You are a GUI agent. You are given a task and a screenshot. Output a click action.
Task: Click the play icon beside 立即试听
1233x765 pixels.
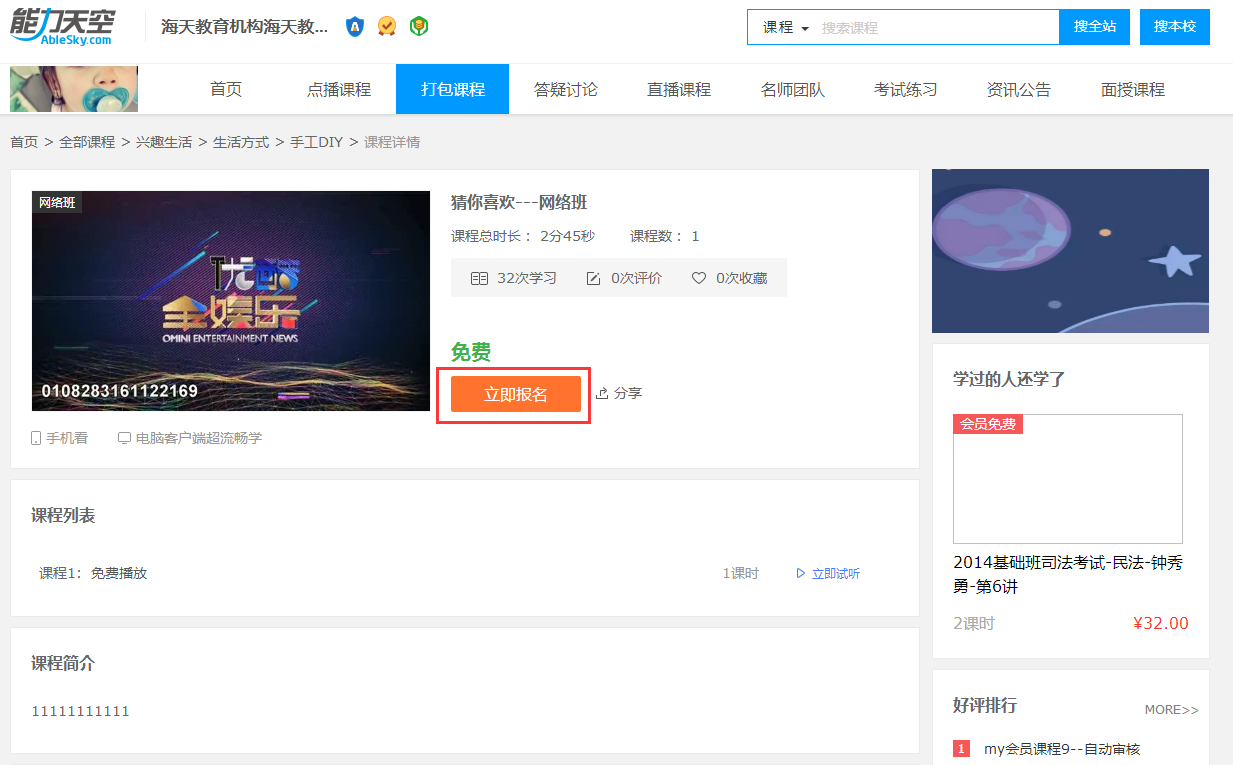800,573
